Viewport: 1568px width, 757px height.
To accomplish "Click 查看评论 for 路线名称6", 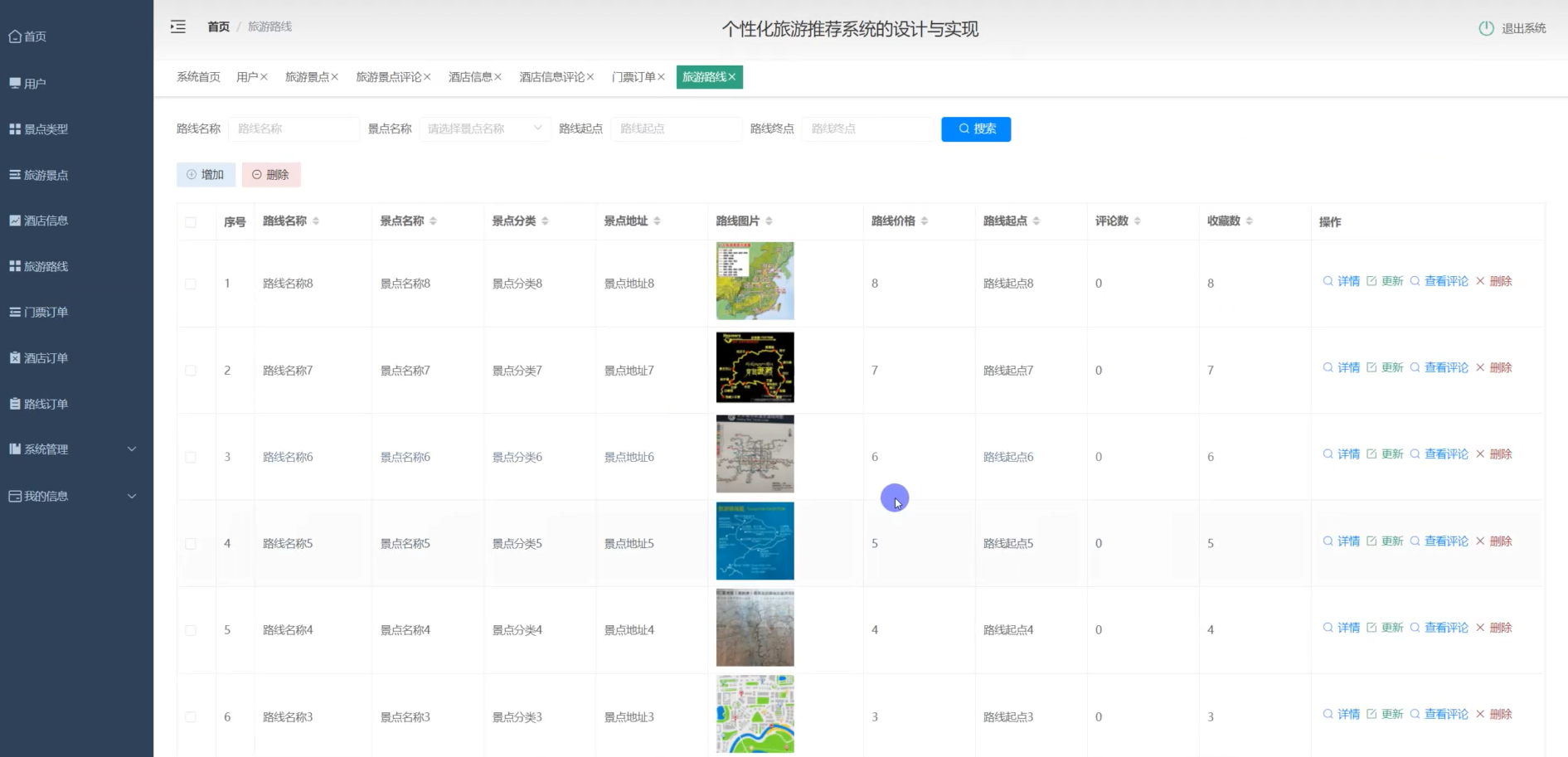I will 1439,454.
